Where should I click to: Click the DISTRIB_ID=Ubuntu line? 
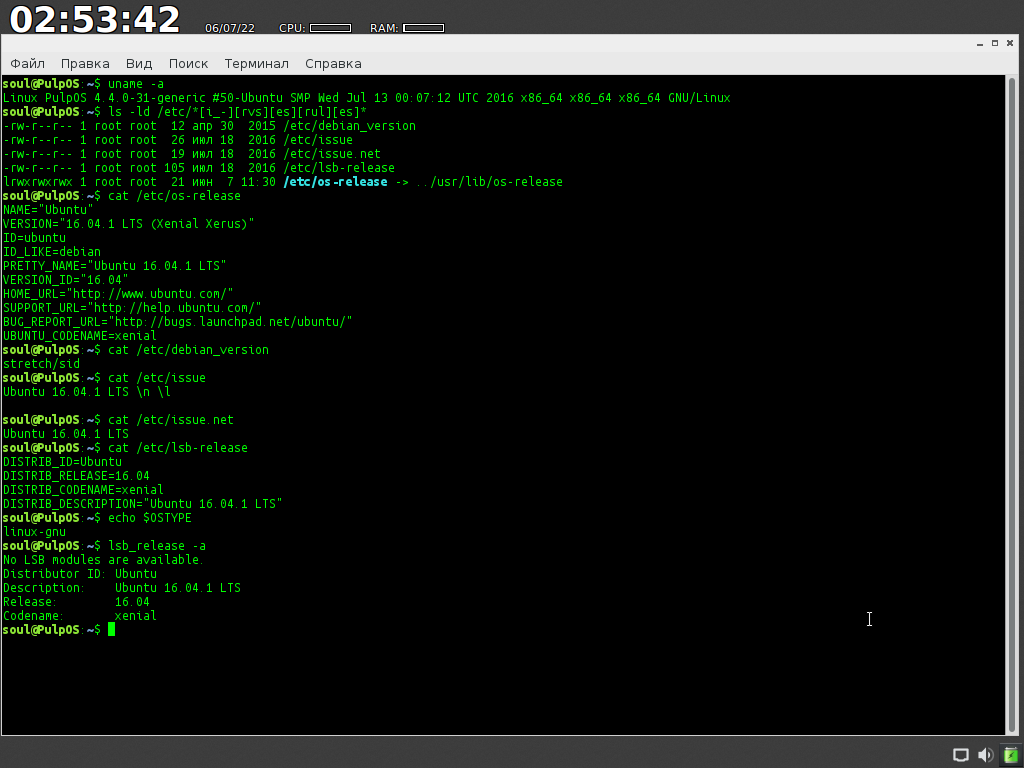62,462
